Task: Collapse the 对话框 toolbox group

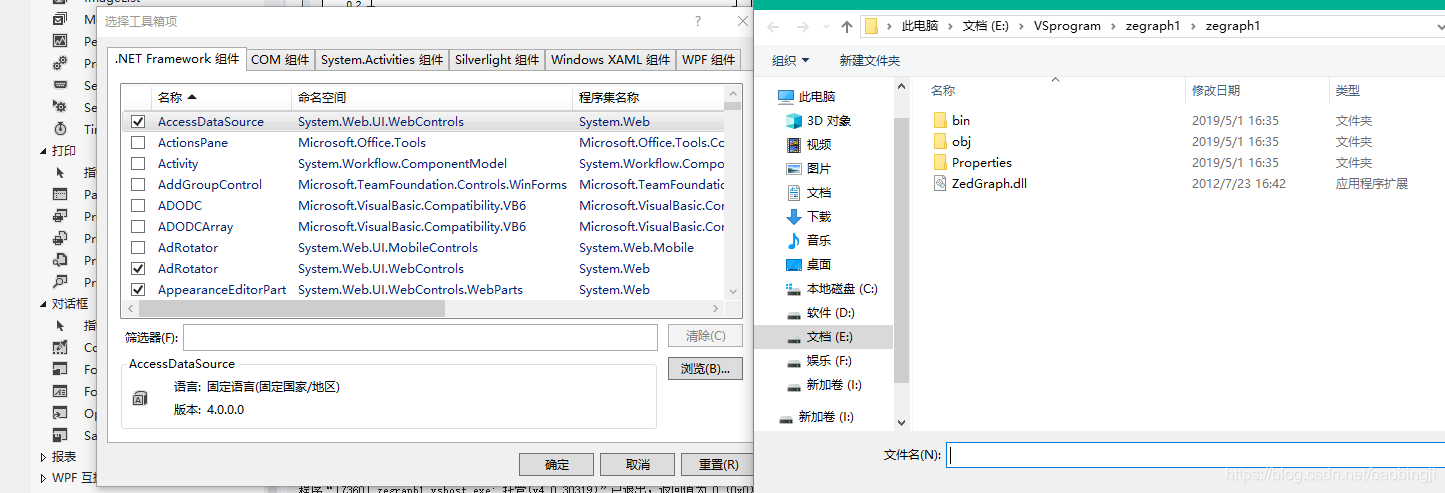Action: (43, 304)
